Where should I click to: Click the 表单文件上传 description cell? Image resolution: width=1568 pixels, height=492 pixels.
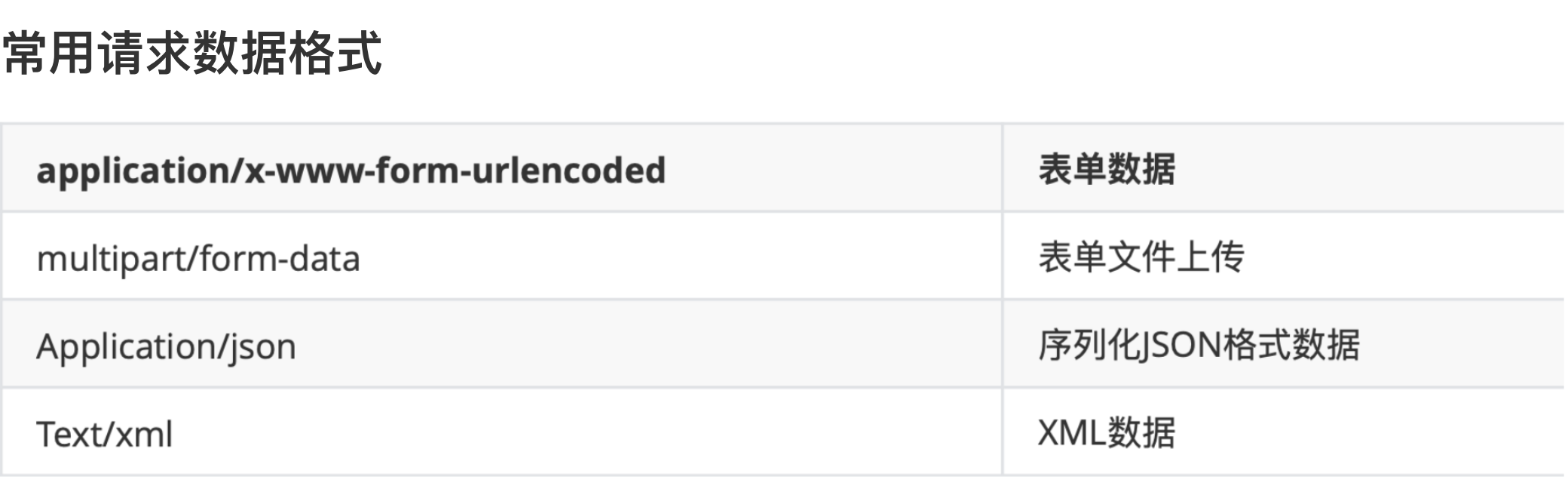point(1141,257)
